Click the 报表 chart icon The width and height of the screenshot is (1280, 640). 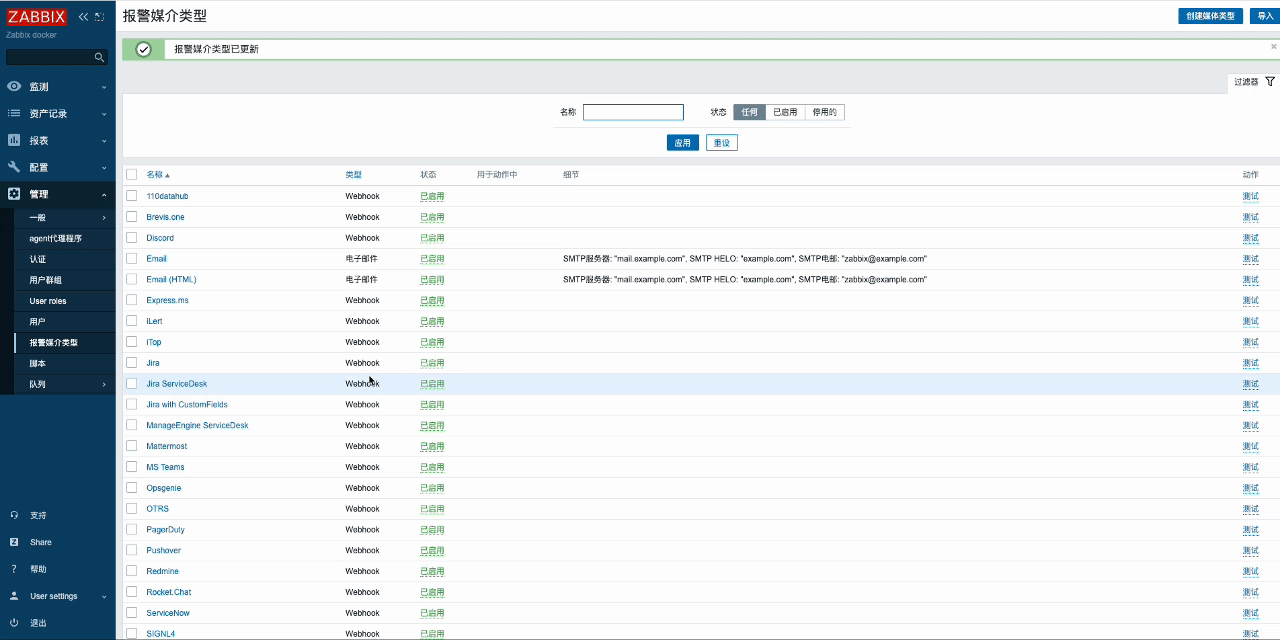coord(14,140)
